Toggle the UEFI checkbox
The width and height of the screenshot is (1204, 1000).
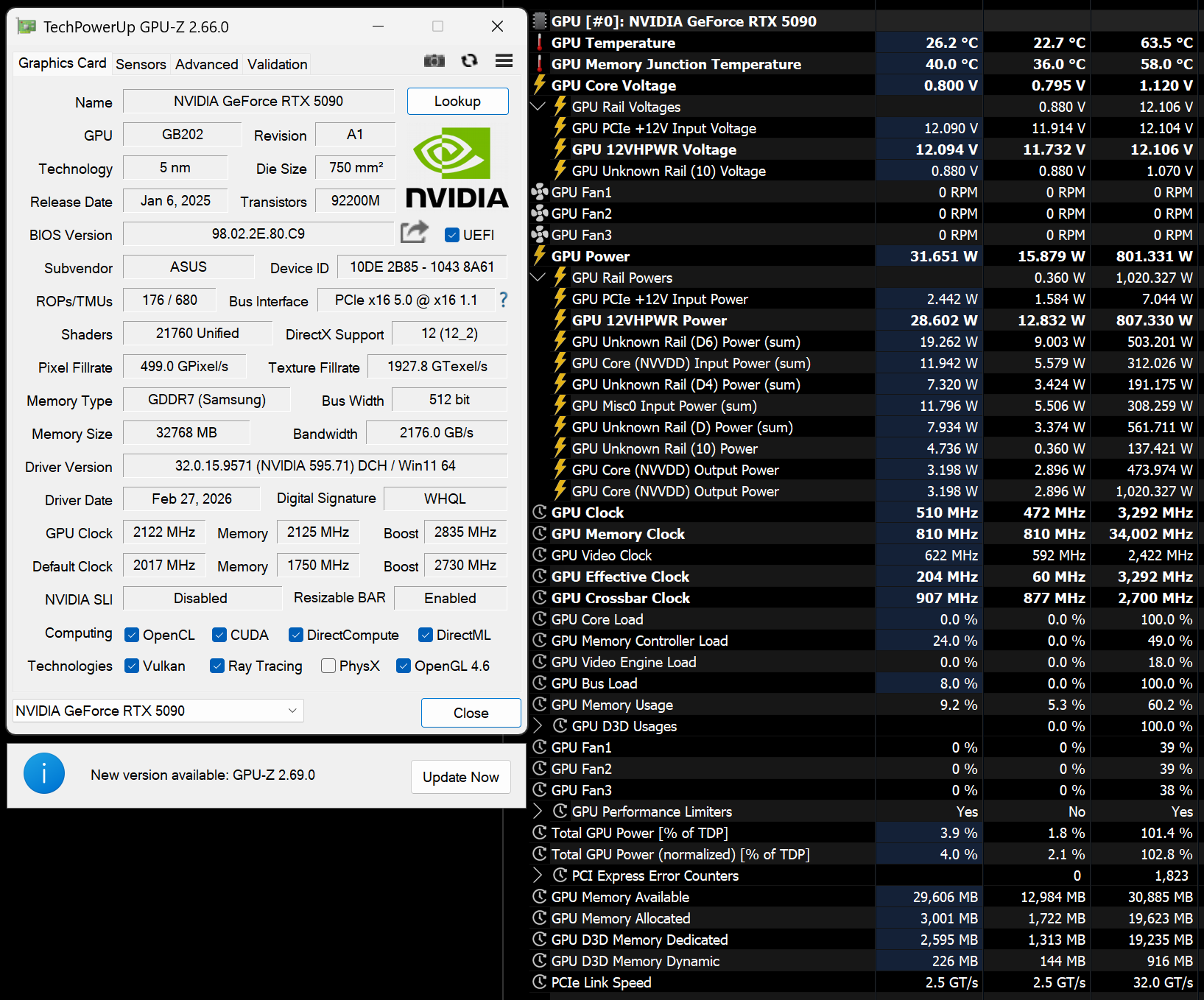pyautogui.click(x=452, y=235)
